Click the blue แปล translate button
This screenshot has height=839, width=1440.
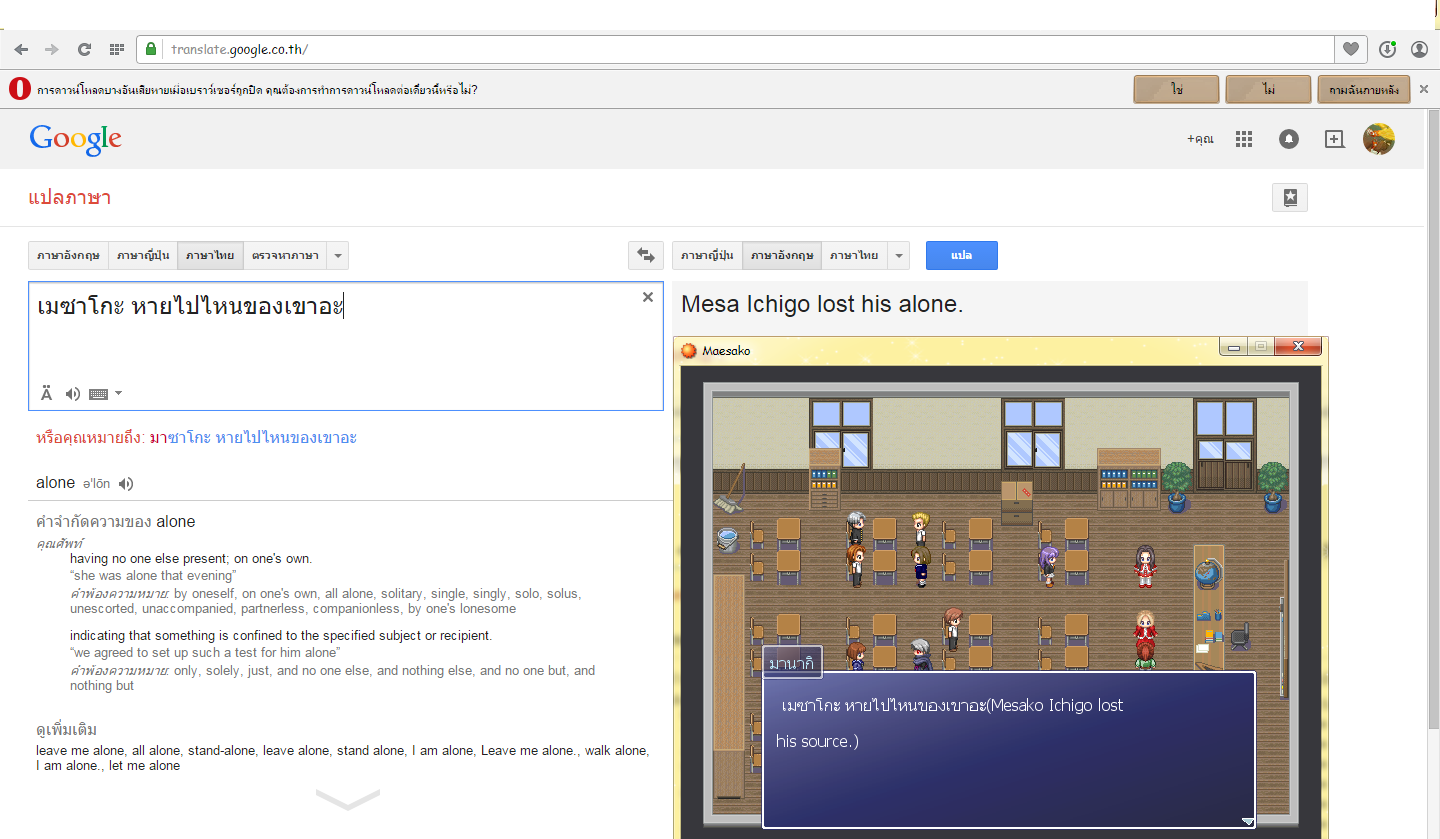[x=962, y=256]
